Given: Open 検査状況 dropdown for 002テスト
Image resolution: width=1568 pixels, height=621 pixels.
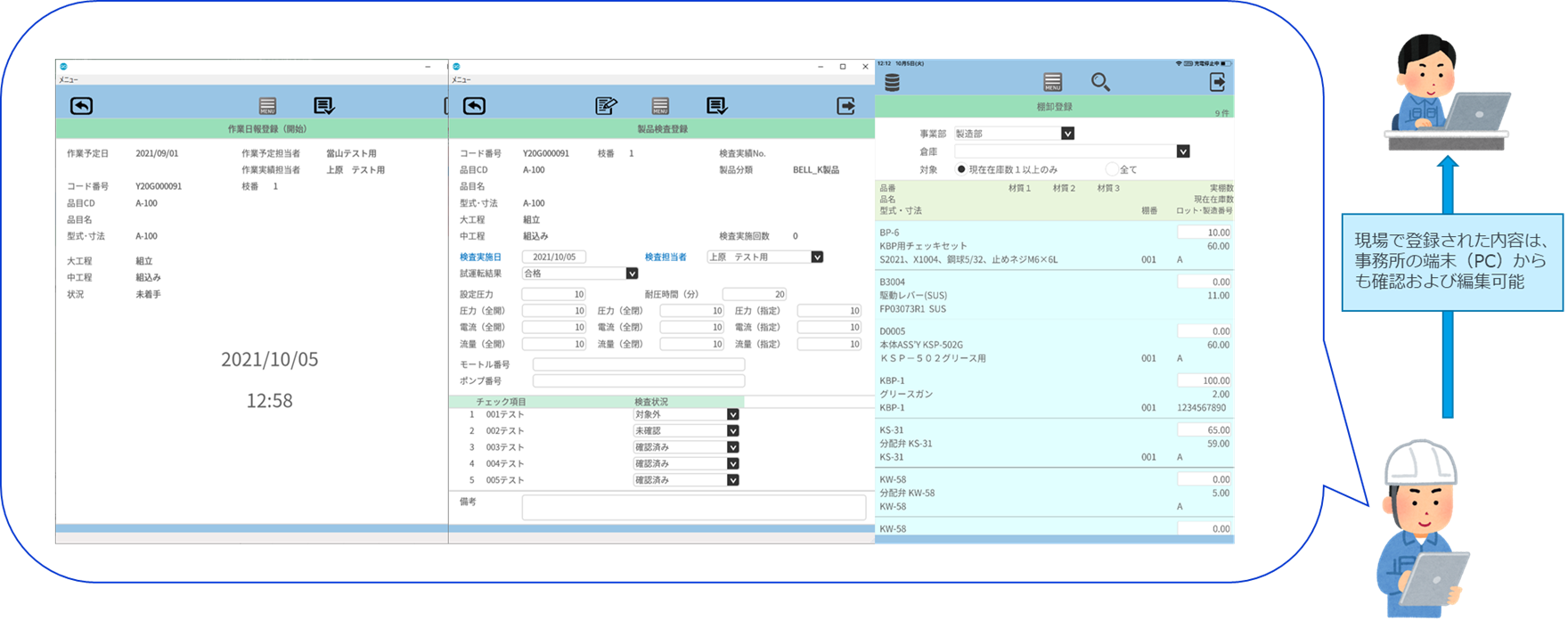Looking at the screenshot, I should (732, 430).
